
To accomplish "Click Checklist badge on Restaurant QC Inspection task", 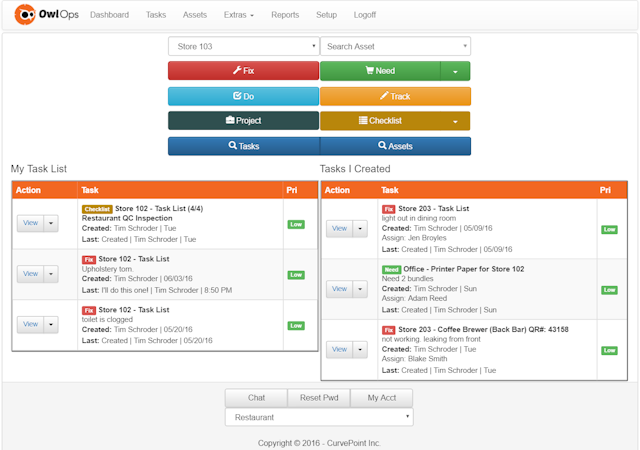I will pyautogui.click(x=97, y=209).
